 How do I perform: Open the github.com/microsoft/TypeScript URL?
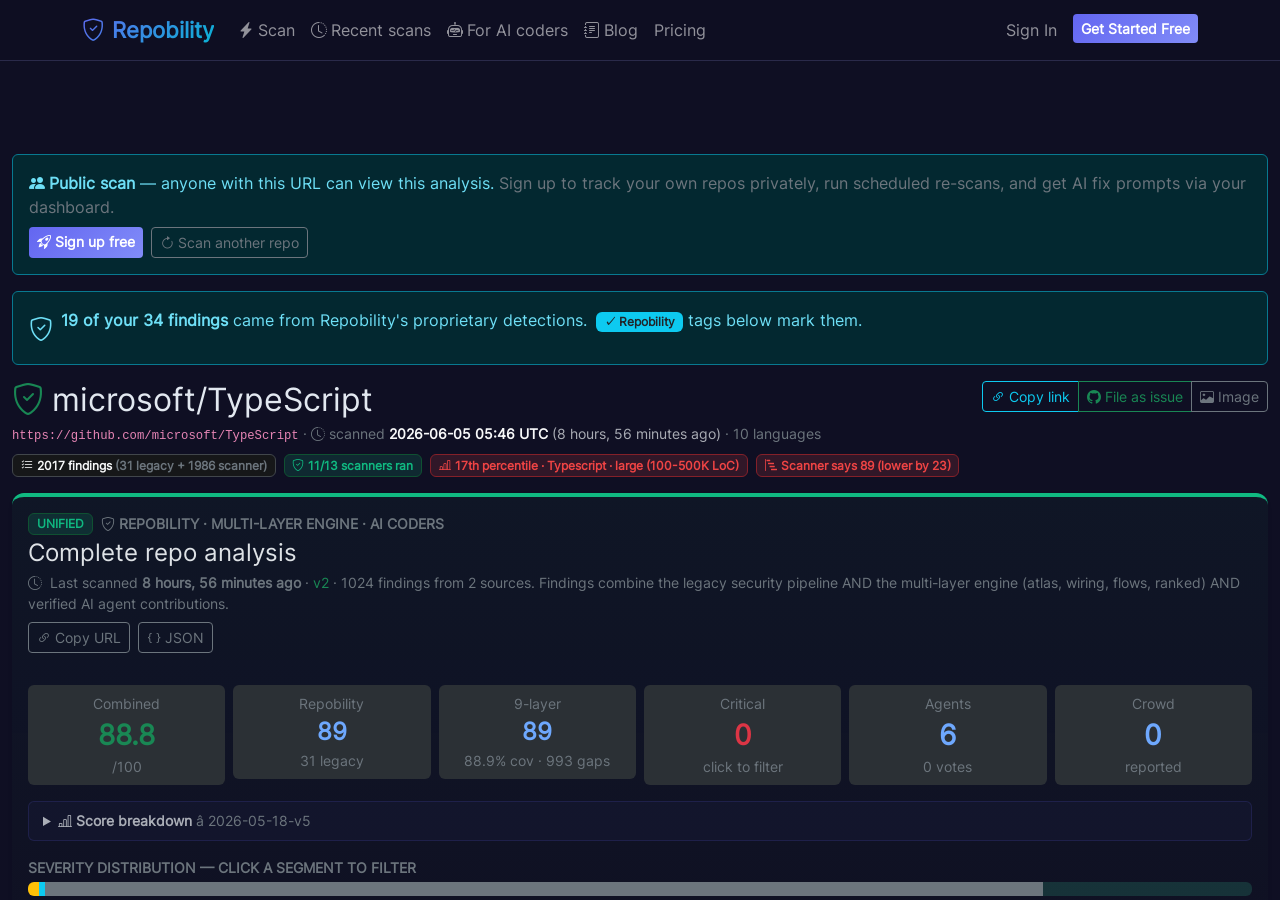click(x=155, y=435)
